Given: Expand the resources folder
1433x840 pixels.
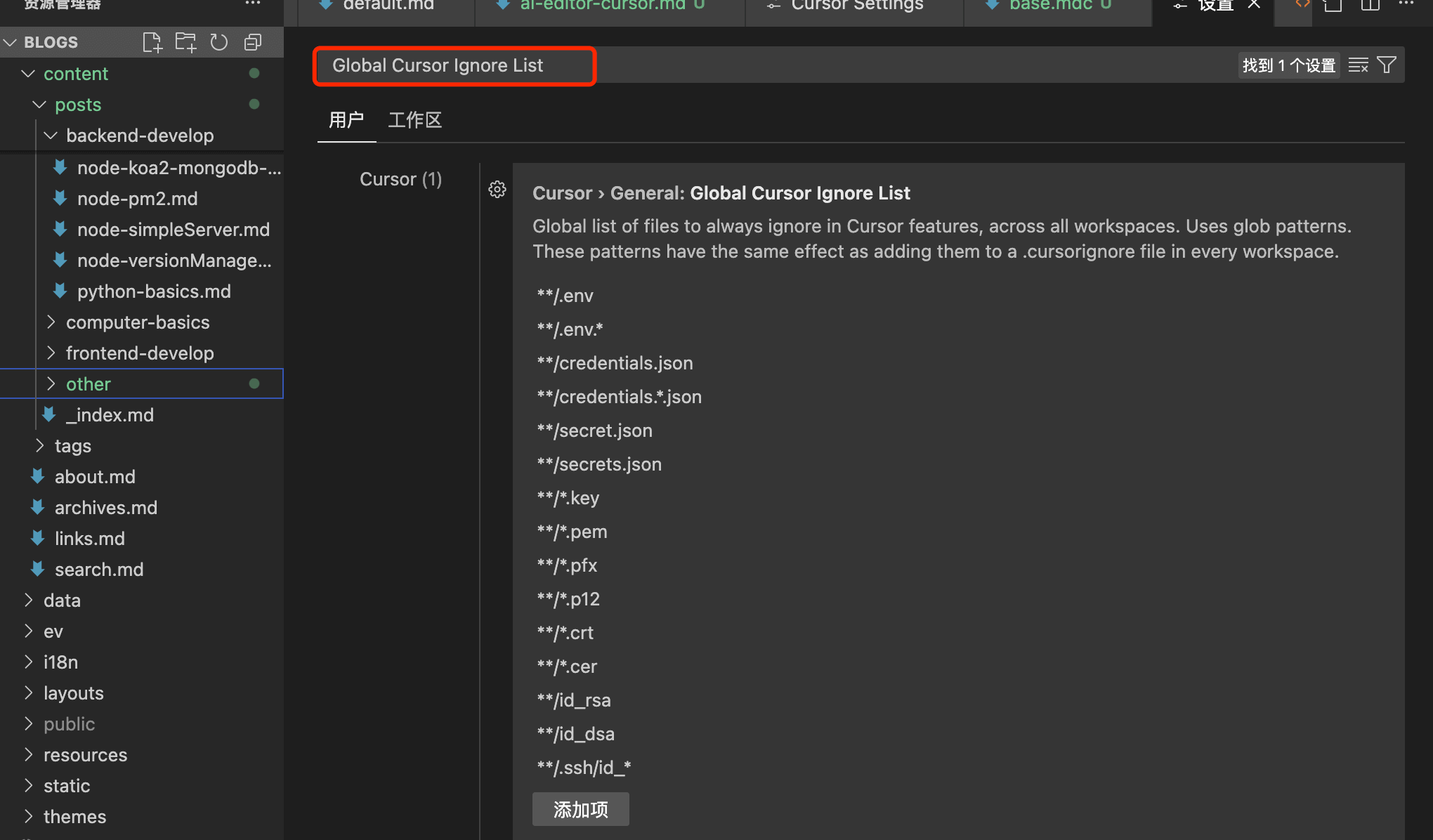Looking at the screenshot, I should 142,755.
